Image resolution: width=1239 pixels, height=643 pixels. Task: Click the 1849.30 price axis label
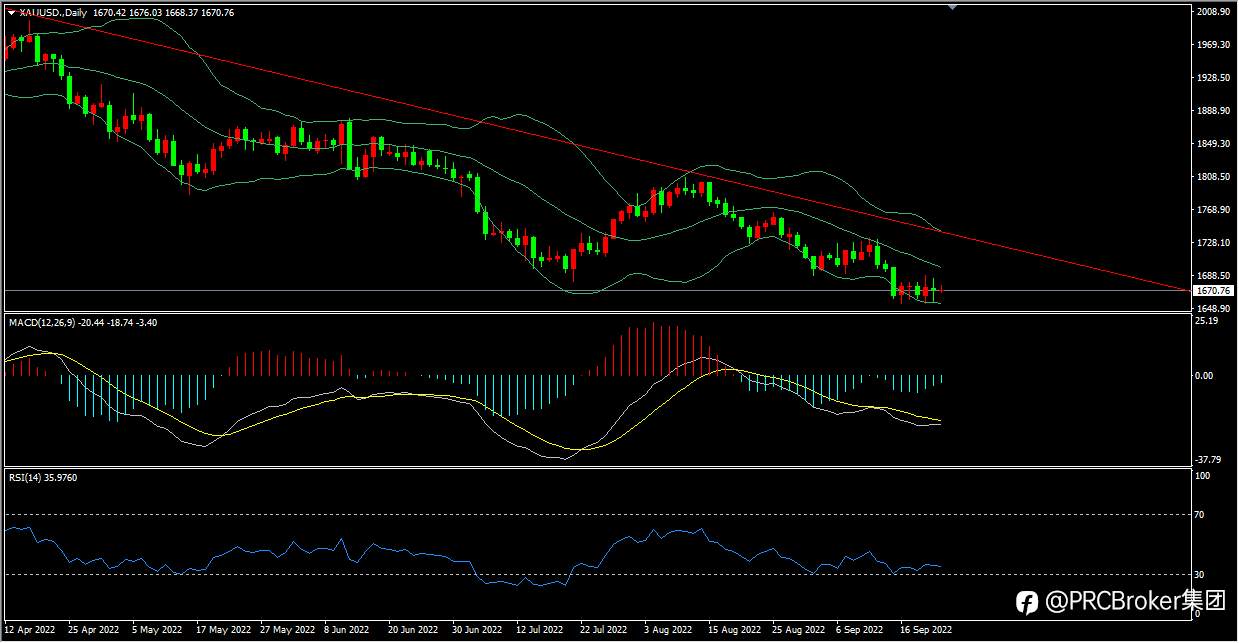pos(1211,144)
